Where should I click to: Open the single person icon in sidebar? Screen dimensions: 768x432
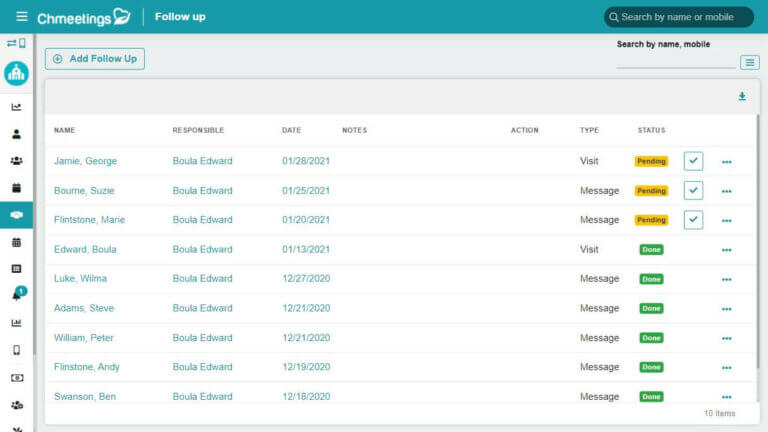click(x=16, y=134)
